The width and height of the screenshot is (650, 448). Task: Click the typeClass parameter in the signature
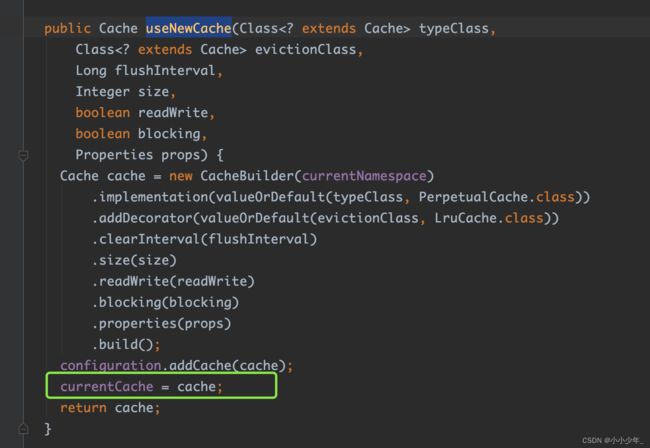coord(454,29)
